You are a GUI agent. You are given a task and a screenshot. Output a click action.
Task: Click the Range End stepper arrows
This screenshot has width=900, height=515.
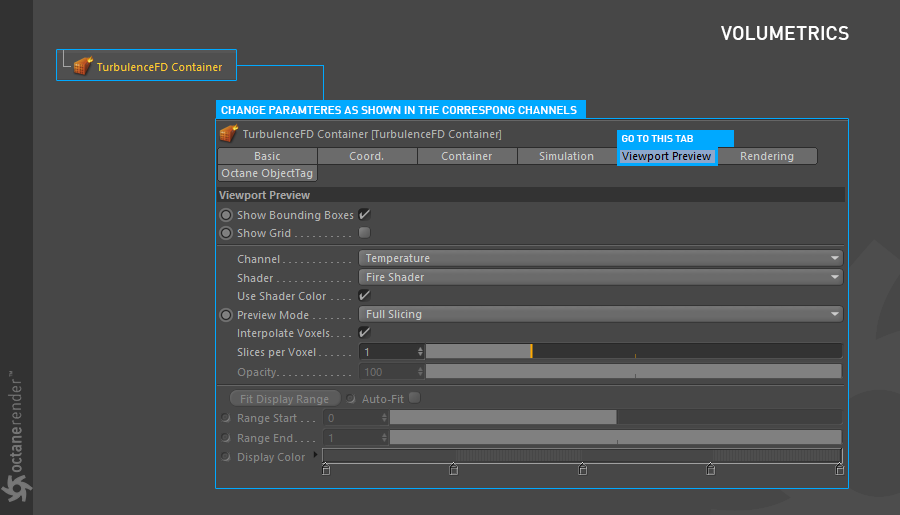(x=384, y=438)
